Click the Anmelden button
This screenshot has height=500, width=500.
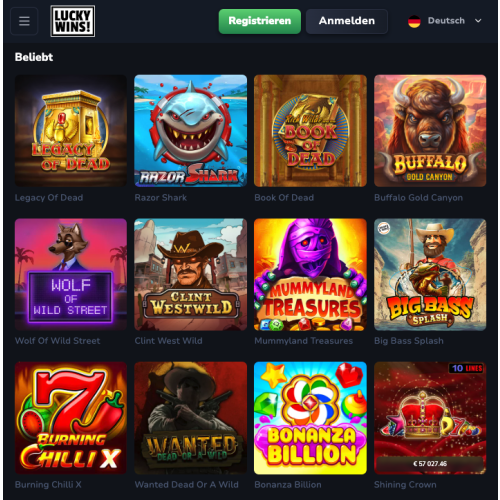pos(347,21)
